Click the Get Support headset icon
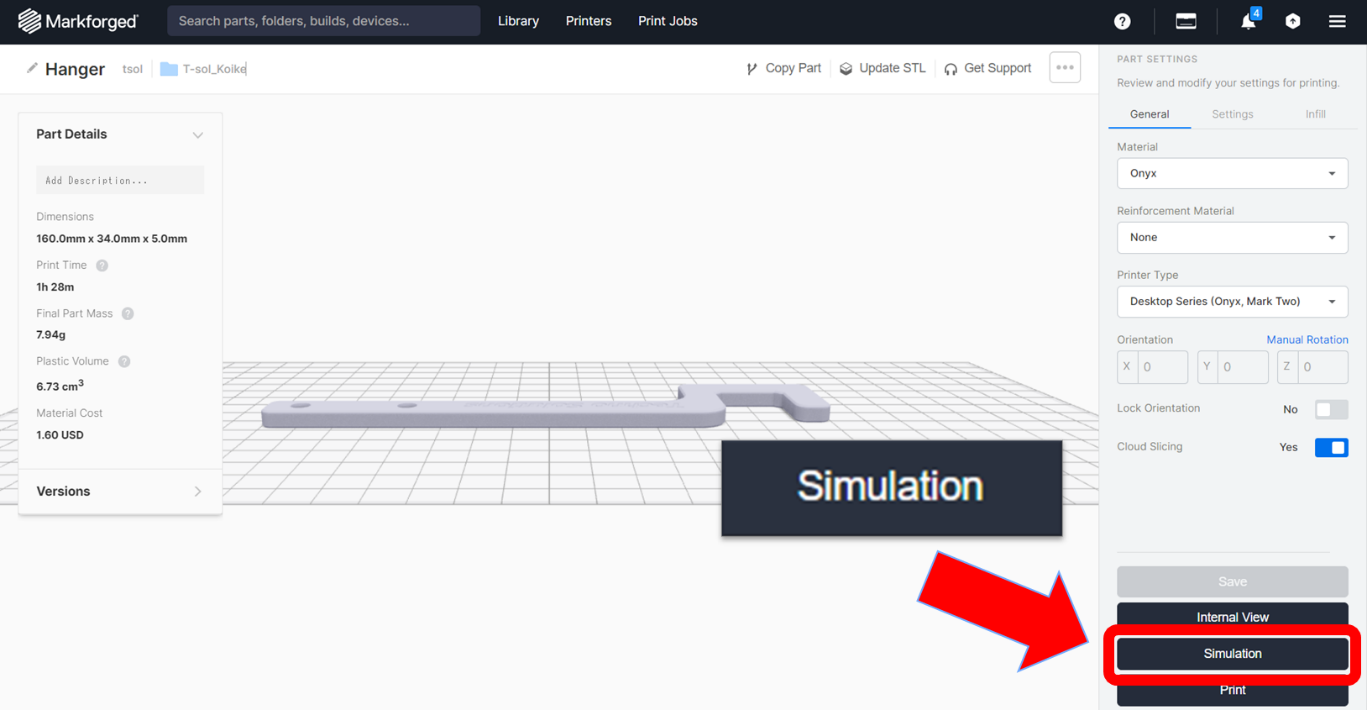The height and width of the screenshot is (710, 1367). (949, 68)
